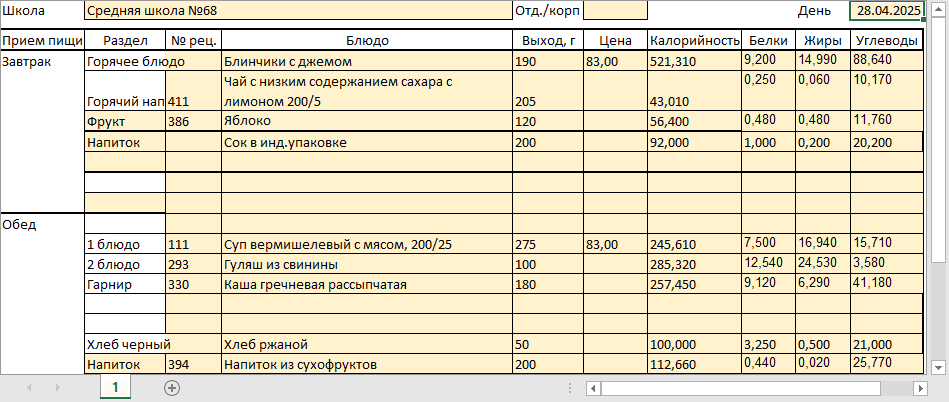Select carbs value 21,000
This screenshot has height=402, width=949.
tap(887, 344)
